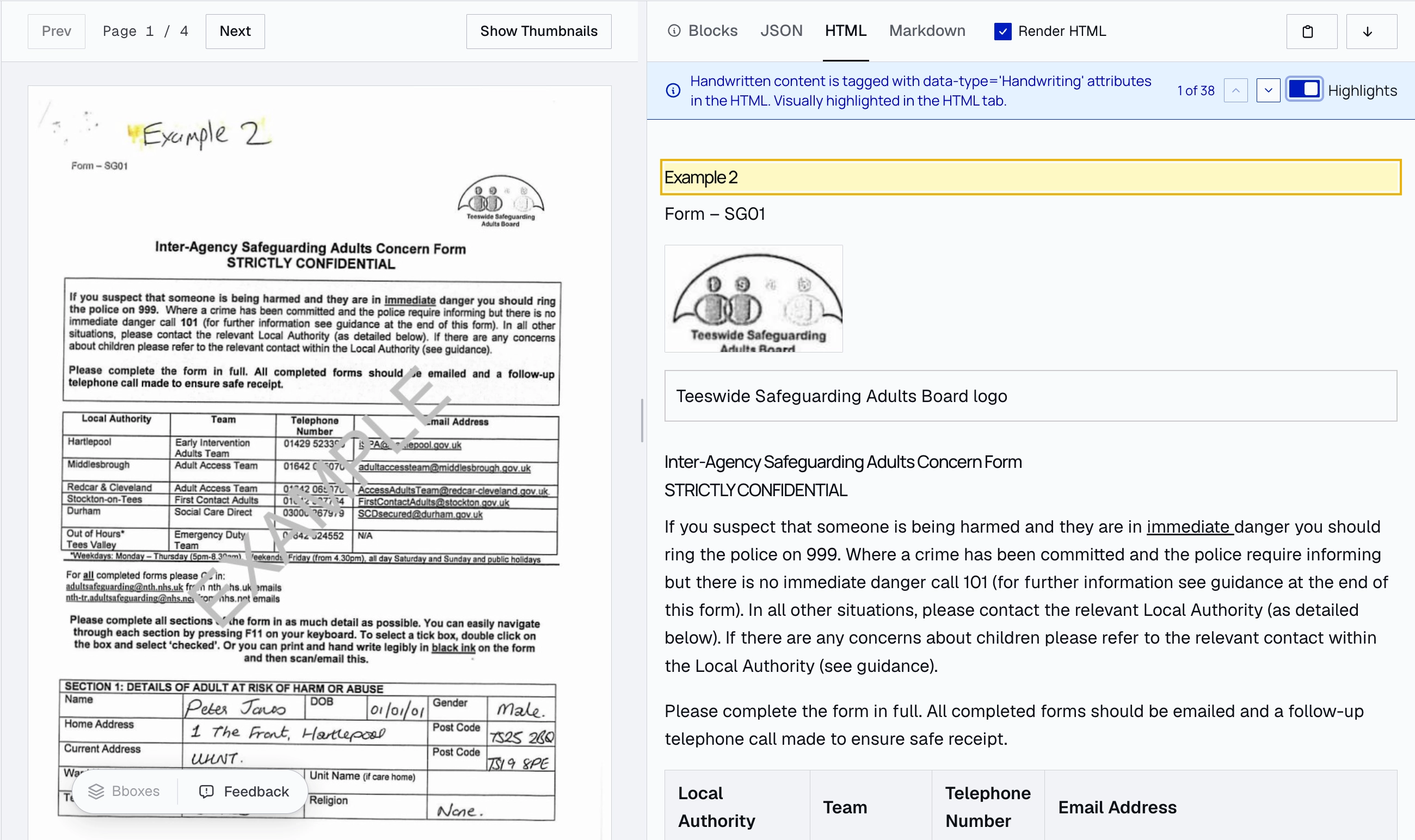
Task: Click the 'Telephone Number' column header in HTML table
Action: pos(987,807)
